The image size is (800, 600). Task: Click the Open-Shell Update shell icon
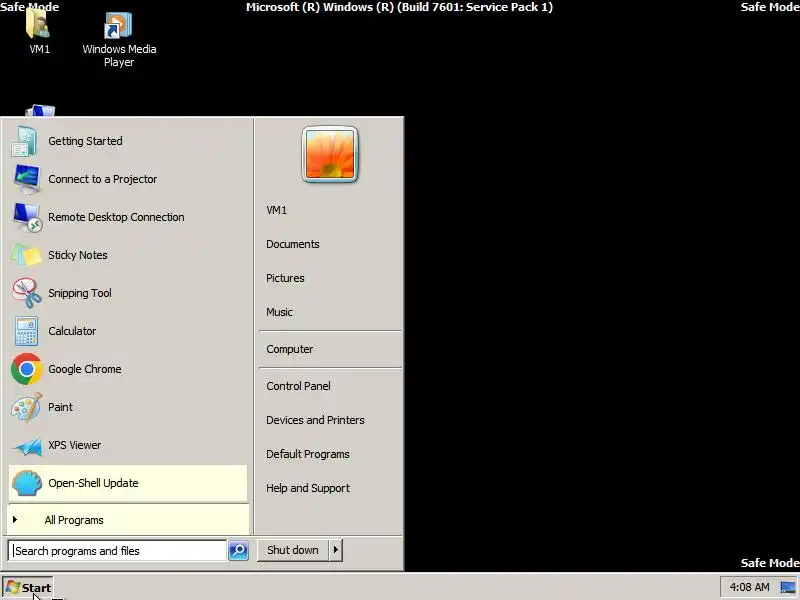pyautogui.click(x=27, y=483)
